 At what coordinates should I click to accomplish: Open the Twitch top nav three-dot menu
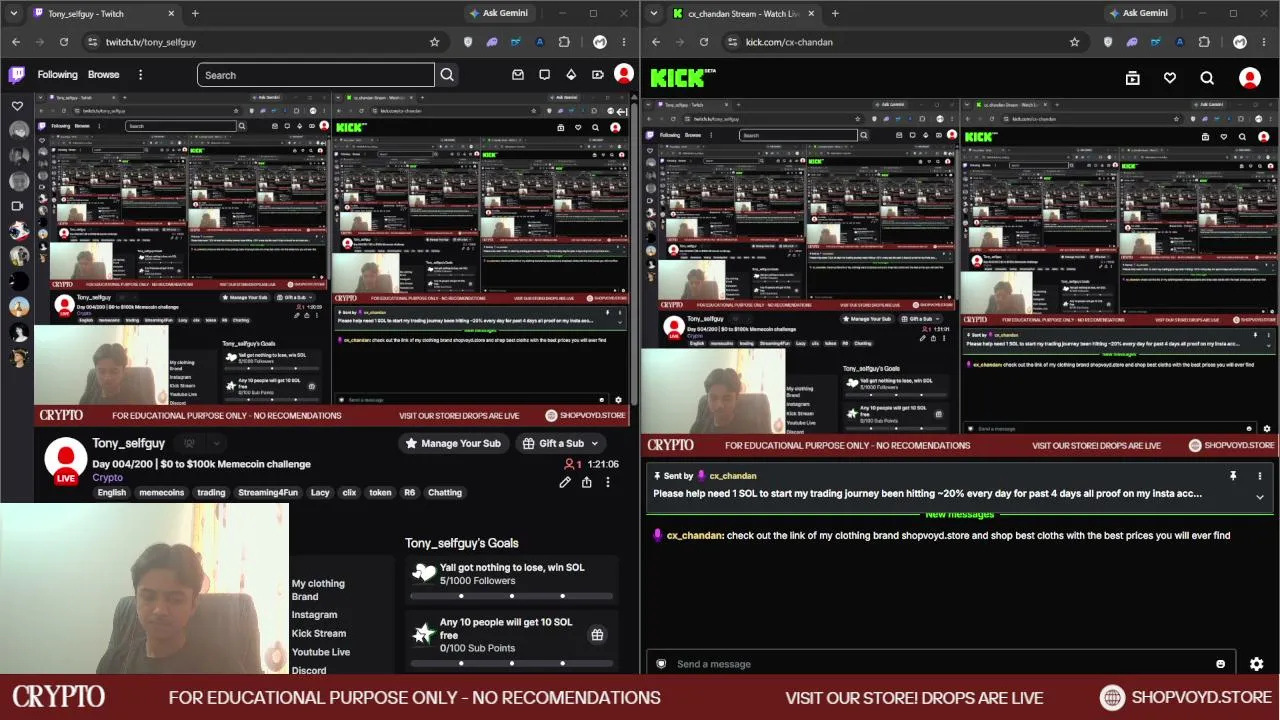(x=140, y=75)
